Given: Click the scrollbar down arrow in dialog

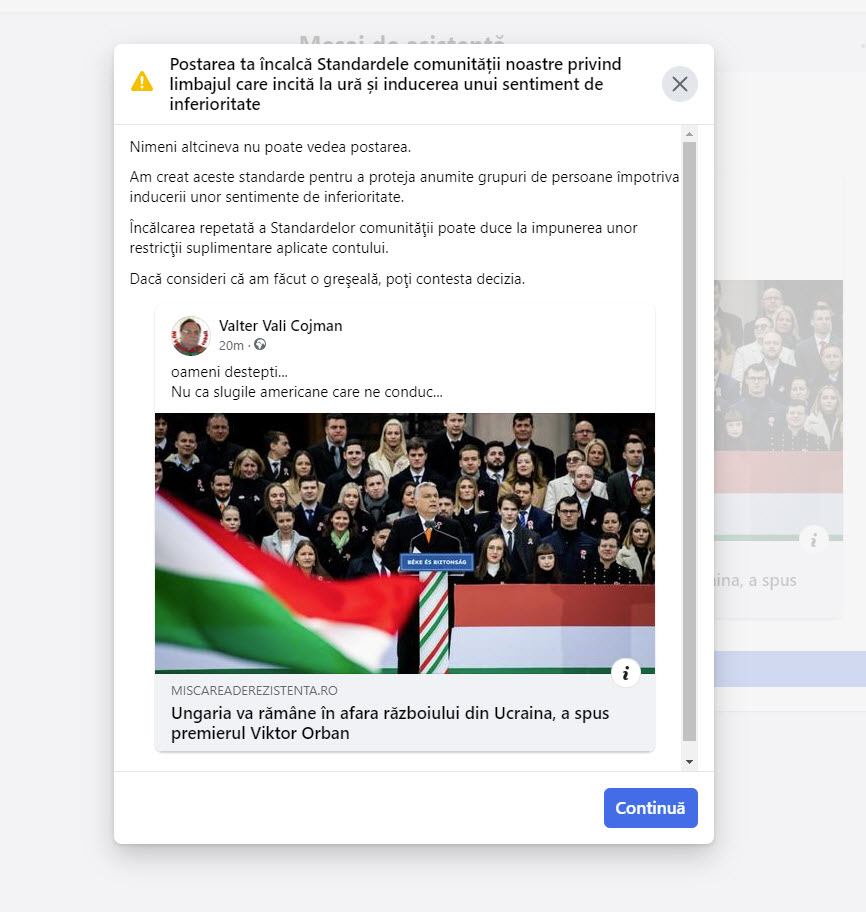Looking at the screenshot, I should click(x=689, y=761).
